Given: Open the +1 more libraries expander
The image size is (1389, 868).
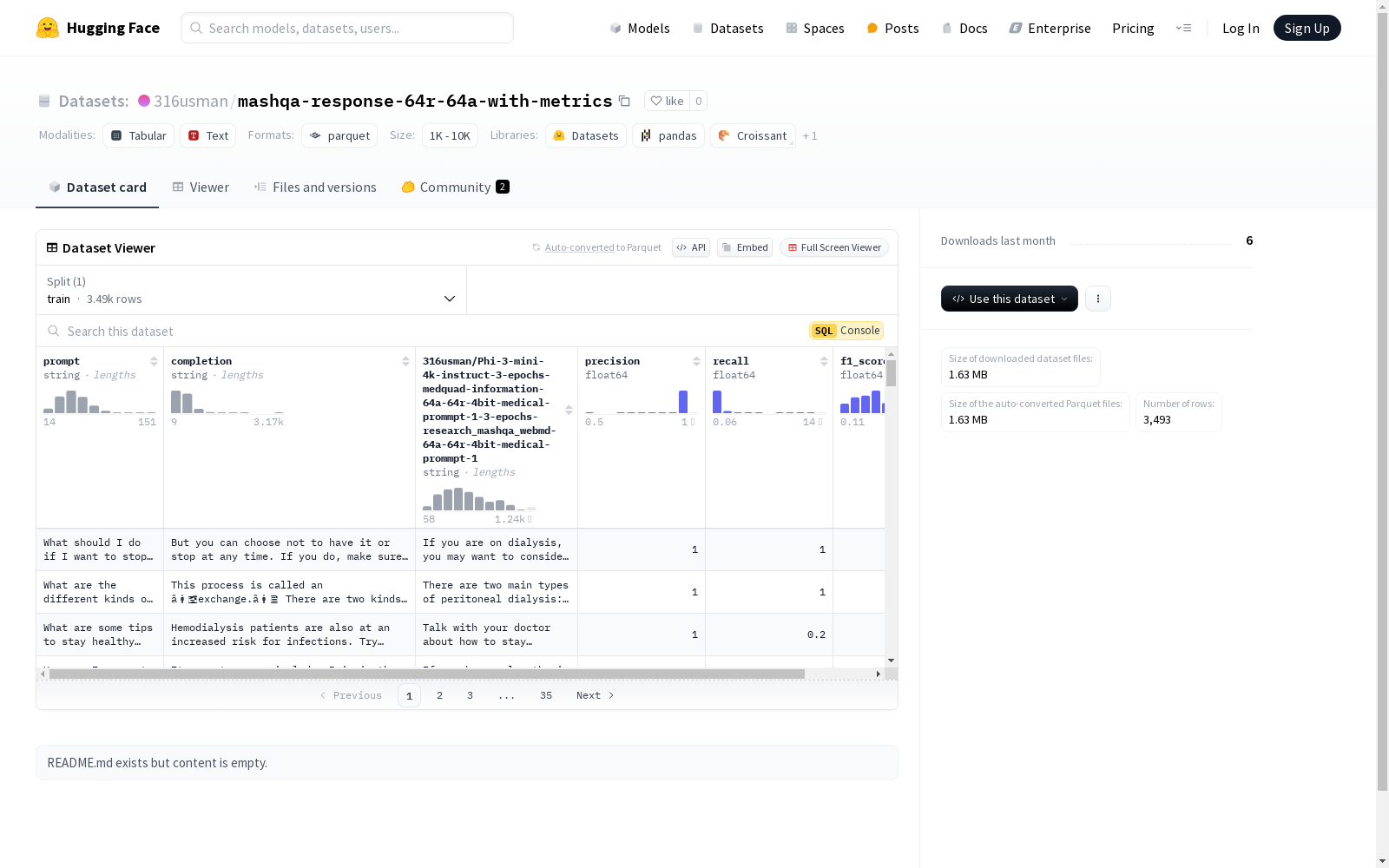Looking at the screenshot, I should [810, 135].
